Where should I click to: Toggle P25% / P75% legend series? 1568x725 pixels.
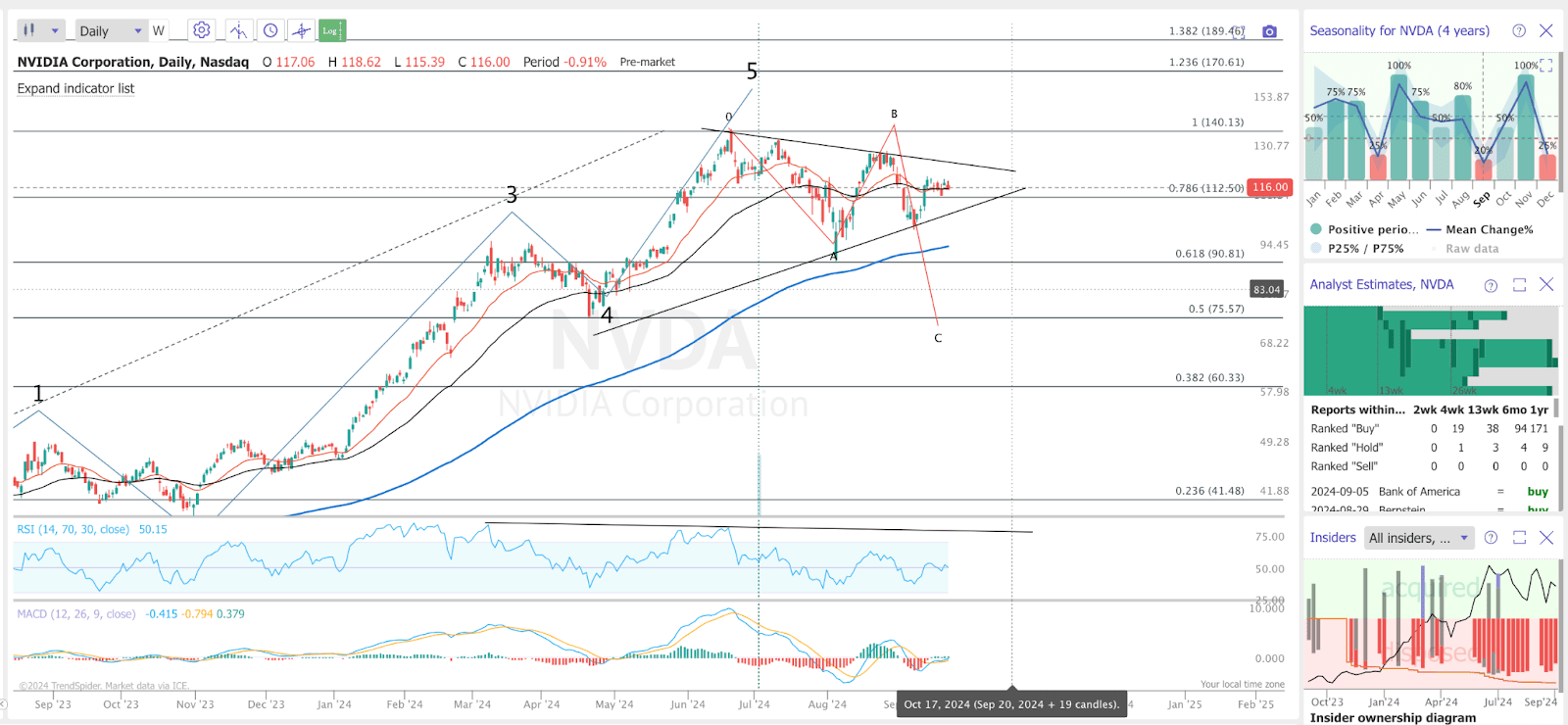1356,249
